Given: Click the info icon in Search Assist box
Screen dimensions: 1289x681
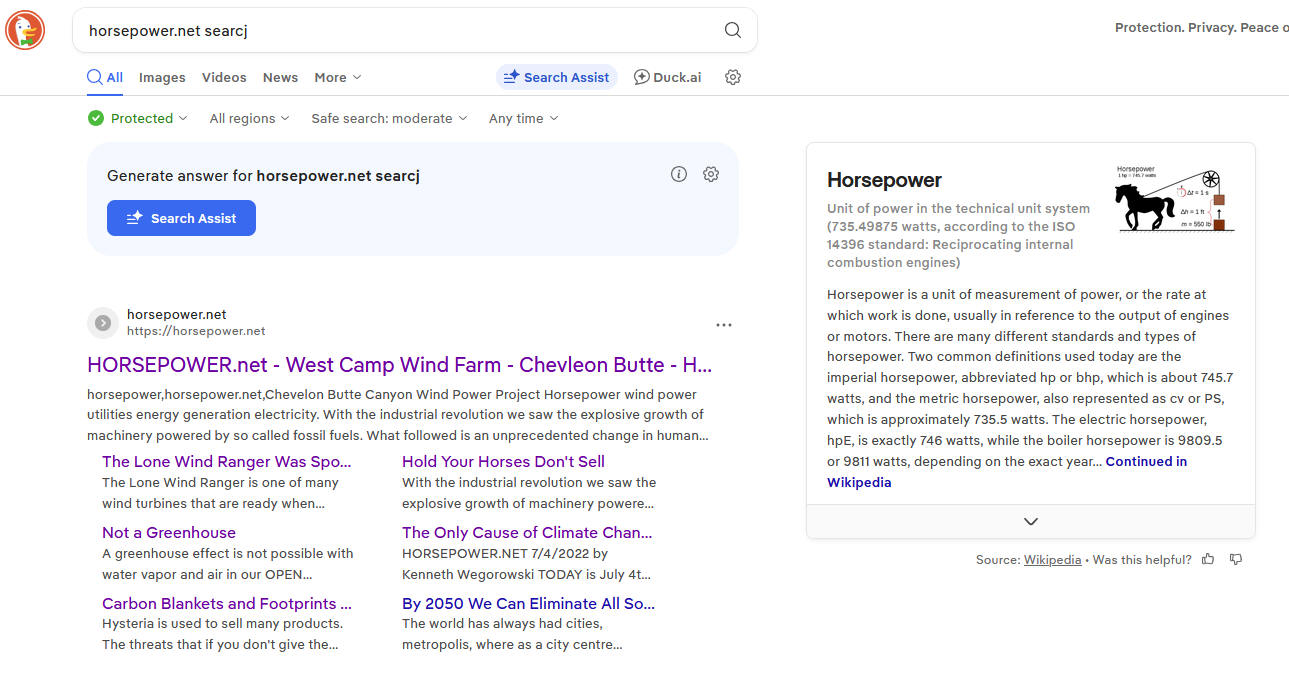Looking at the screenshot, I should (679, 174).
